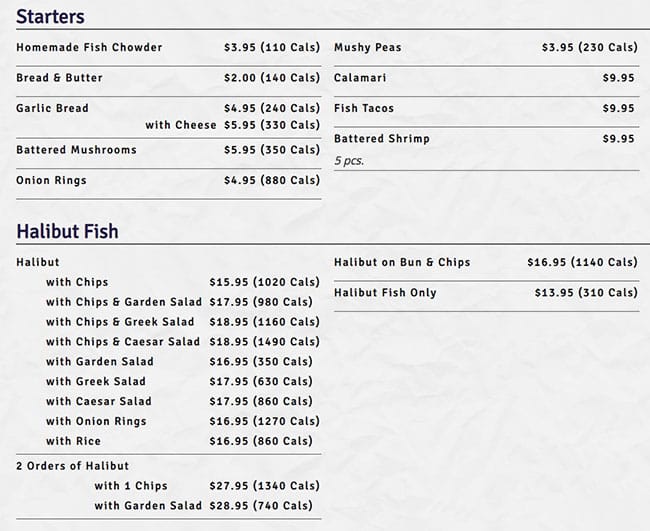Screen dimensions: 650x531
Task: Click the Halibut on Bun & Chips item
Action: [x=402, y=263]
